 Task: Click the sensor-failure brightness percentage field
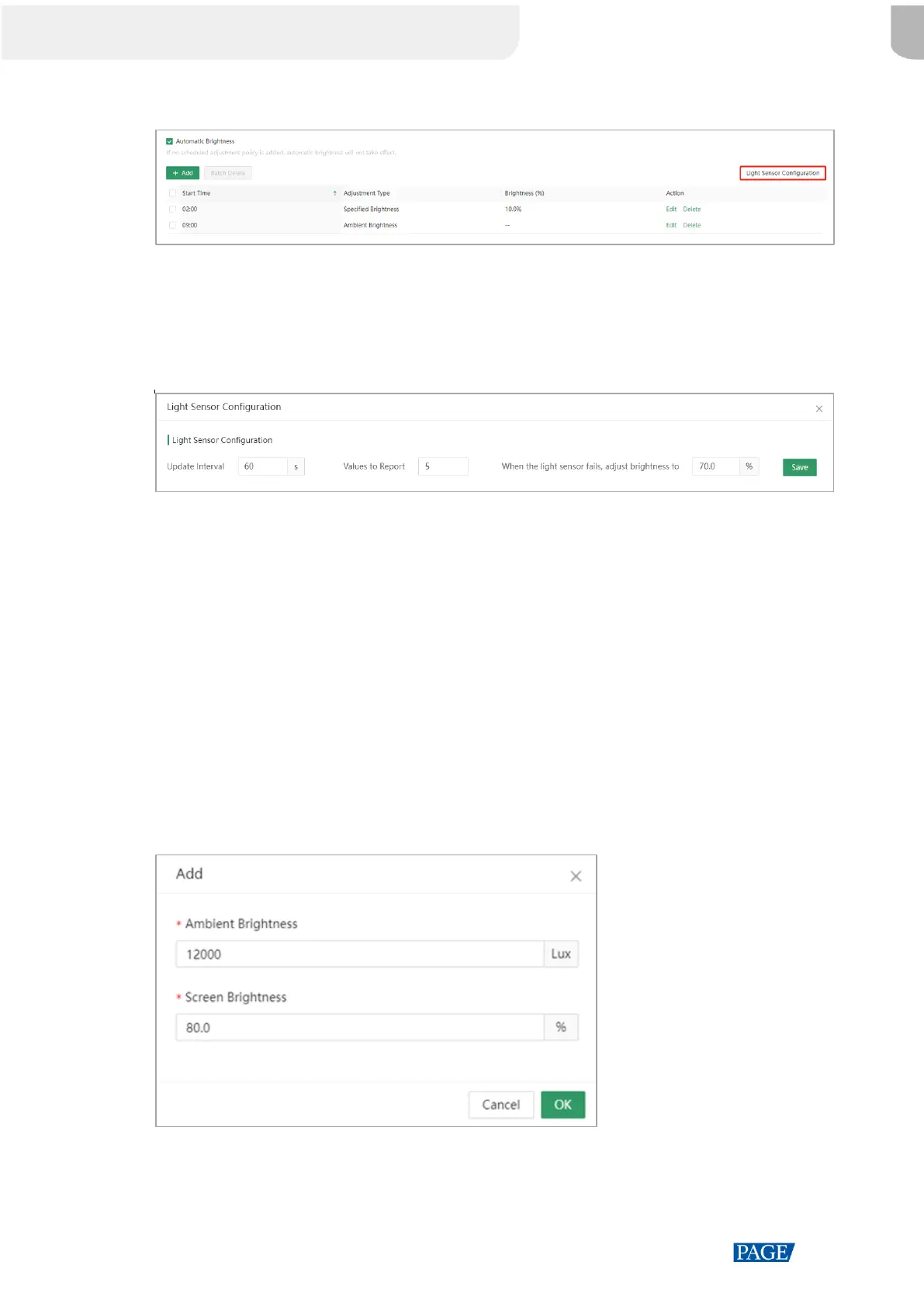click(715, 466)
